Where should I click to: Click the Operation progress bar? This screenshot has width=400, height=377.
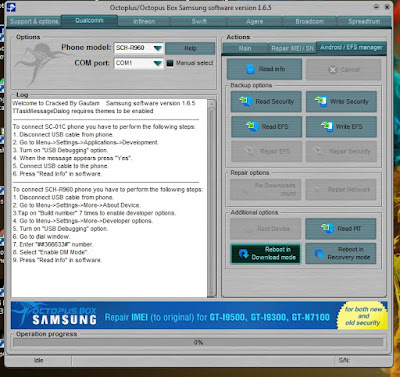[x=198, y=342]
